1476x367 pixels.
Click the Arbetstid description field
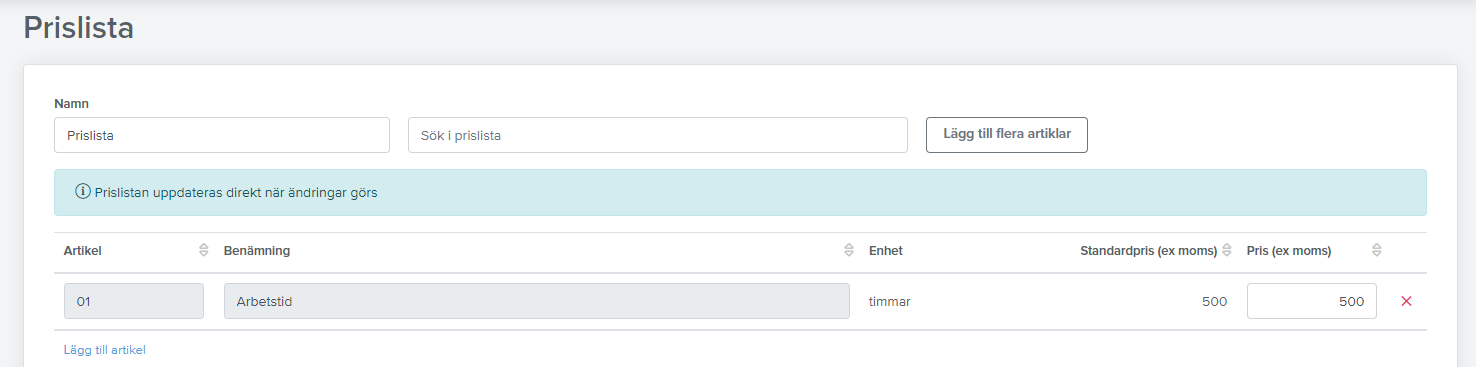tap(537, 301)
